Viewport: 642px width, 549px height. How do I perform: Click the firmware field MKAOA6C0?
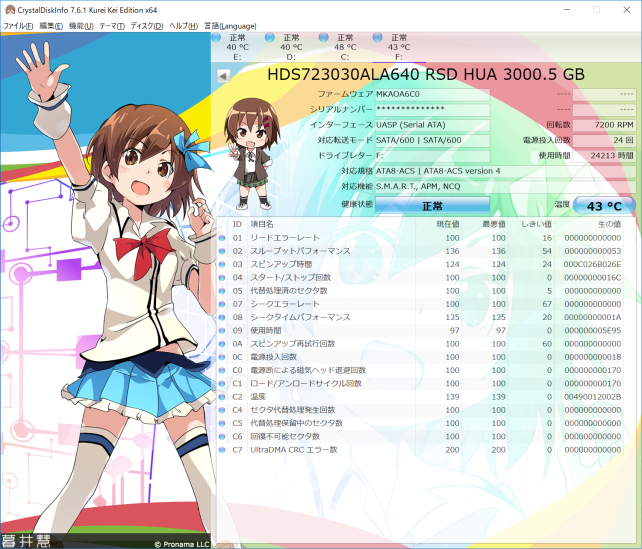432,94
